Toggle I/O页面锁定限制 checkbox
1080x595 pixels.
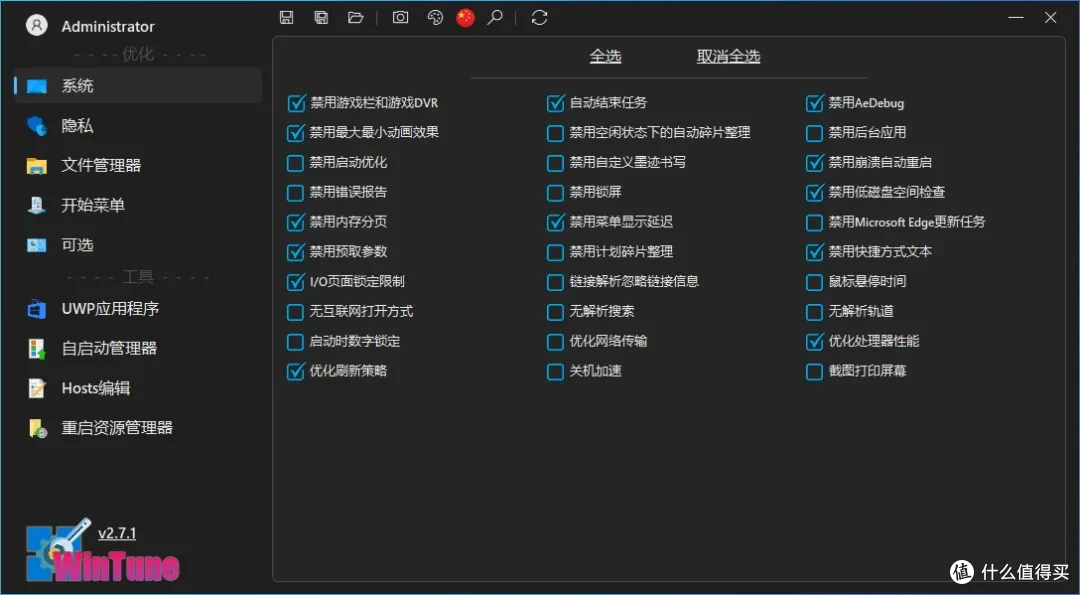(295, 282)
